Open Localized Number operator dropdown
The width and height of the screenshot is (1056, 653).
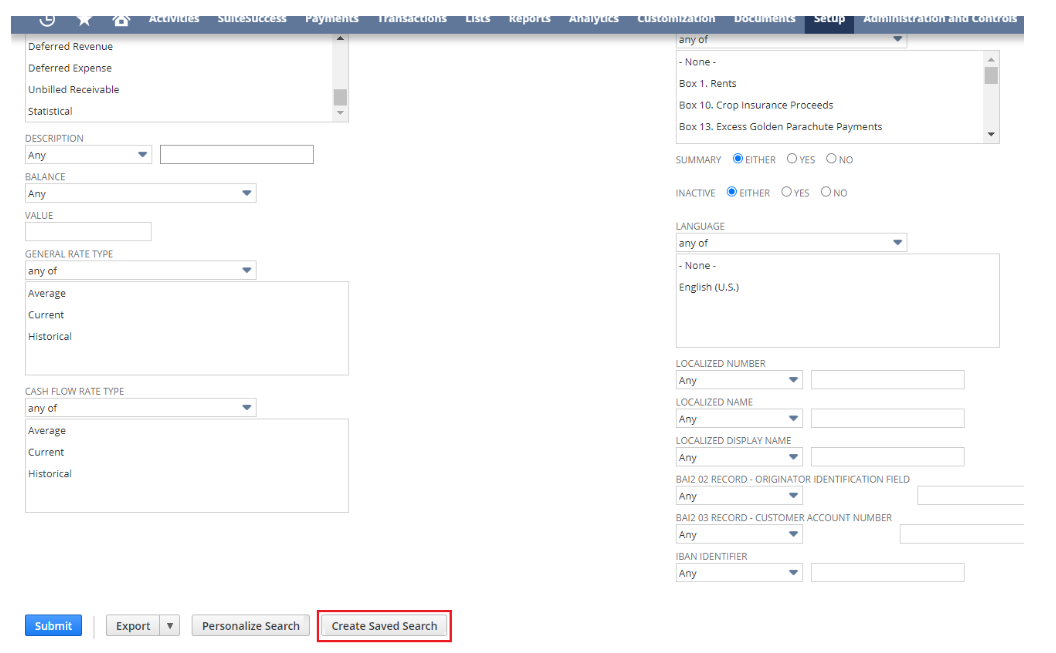click(739, 380)
